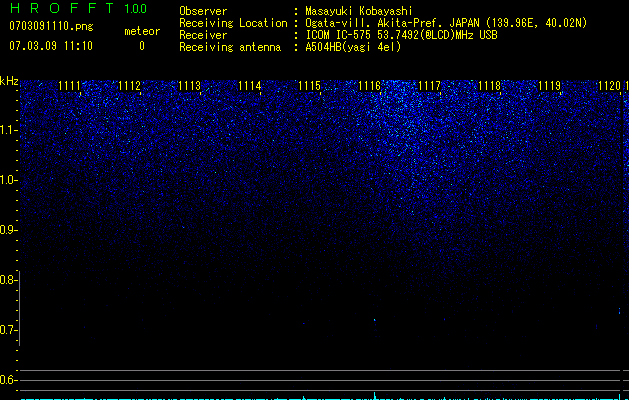Click the 'Receiving Location' field label
Screen dimensions: 629x400
coord(233,23)
